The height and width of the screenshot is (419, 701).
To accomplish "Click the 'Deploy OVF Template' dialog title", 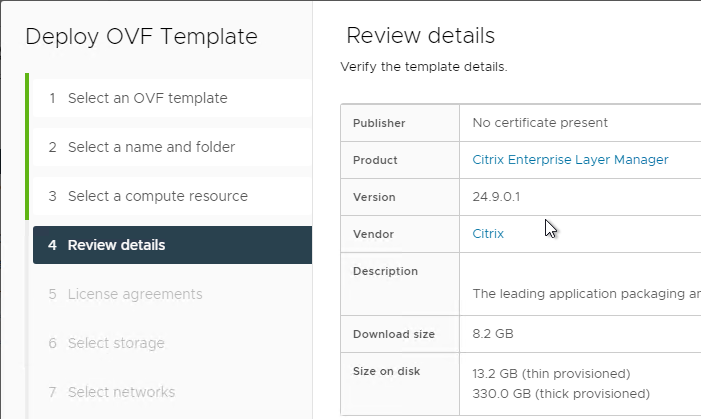I will [141, 36].
